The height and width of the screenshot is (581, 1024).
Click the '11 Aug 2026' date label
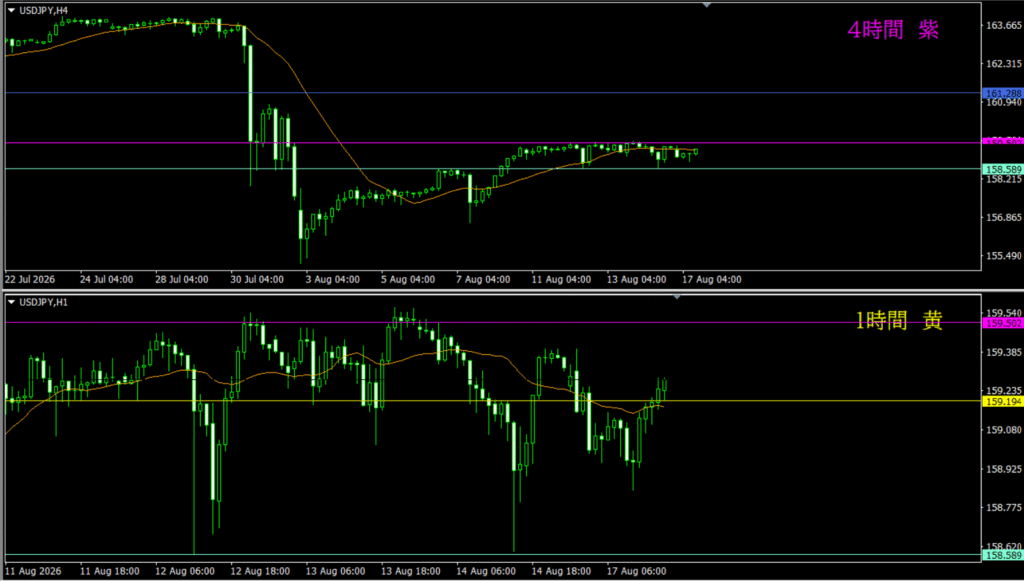33,571
